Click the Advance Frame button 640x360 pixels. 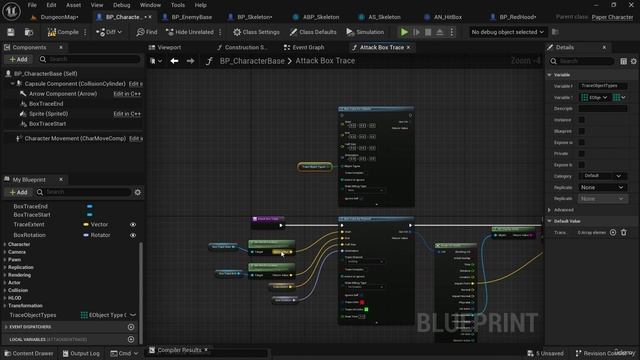tap(416, 32)
